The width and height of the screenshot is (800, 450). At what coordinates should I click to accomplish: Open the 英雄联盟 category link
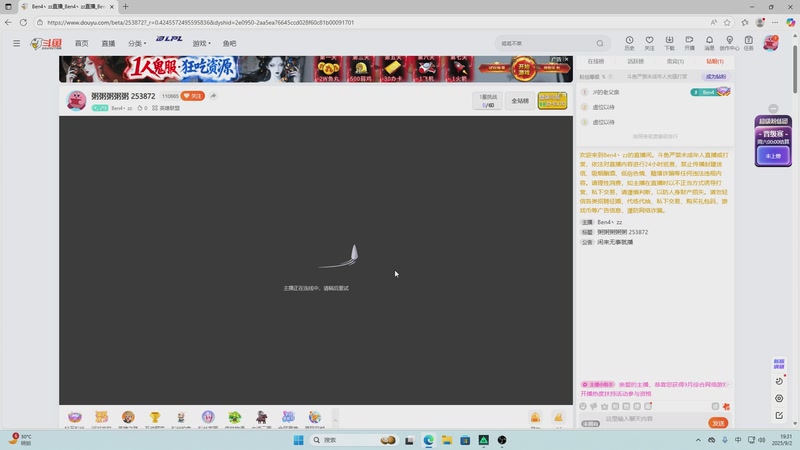[x=166, y=108]
